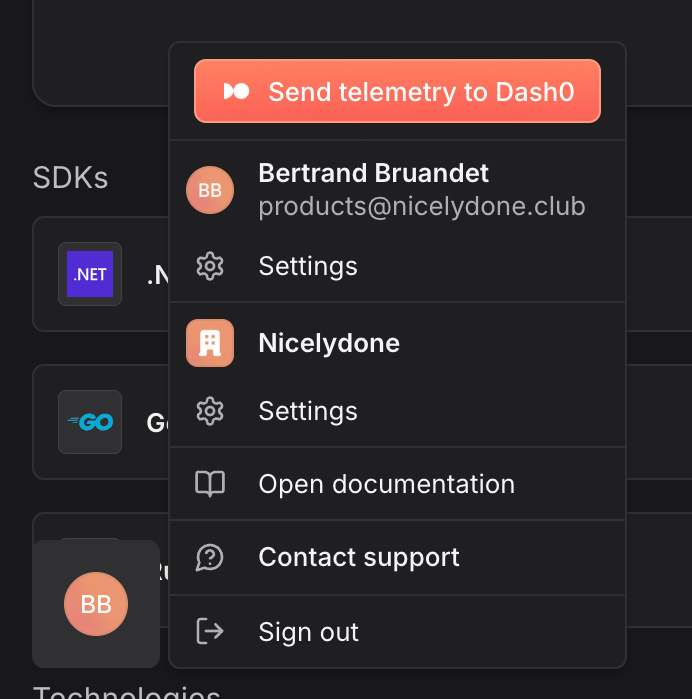The image size is (692, 699).
Task: Click the products@nicelydone.club email text
Action: (x=421, y=206)
